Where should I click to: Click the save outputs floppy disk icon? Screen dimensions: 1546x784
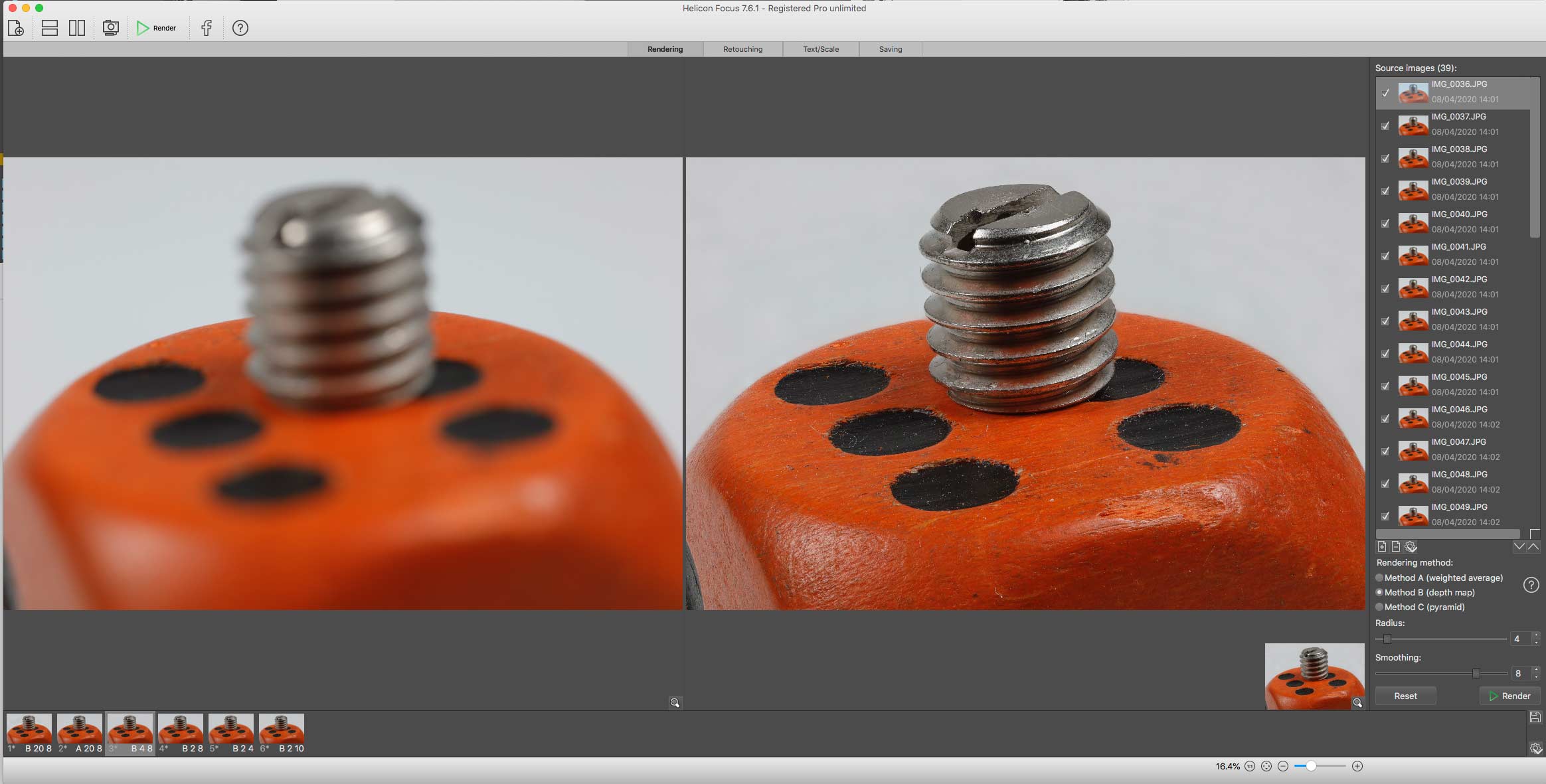[x=1535, y=717]
